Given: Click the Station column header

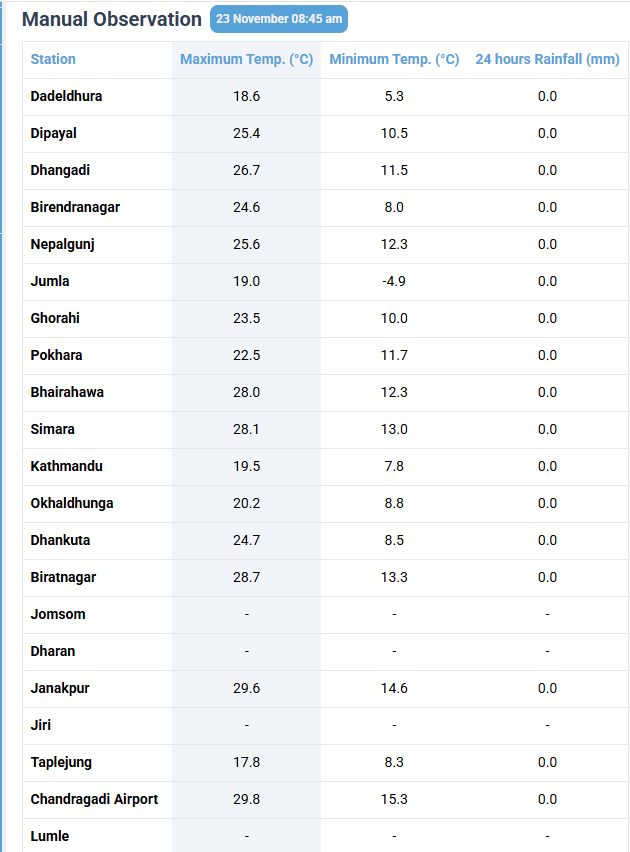Looking at the screenshot, I should (53, 60).
